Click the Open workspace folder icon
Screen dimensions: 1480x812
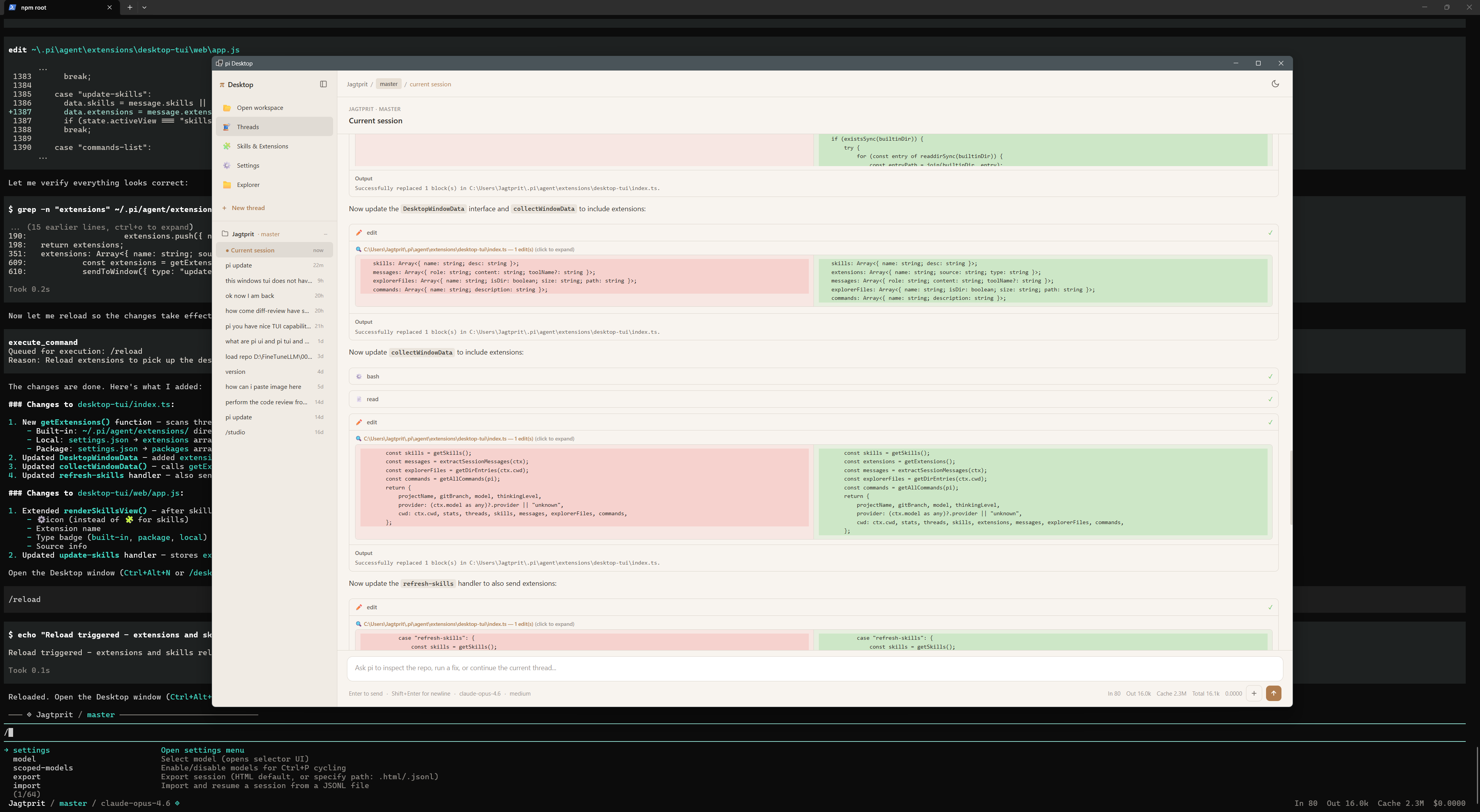pos(227,108)
